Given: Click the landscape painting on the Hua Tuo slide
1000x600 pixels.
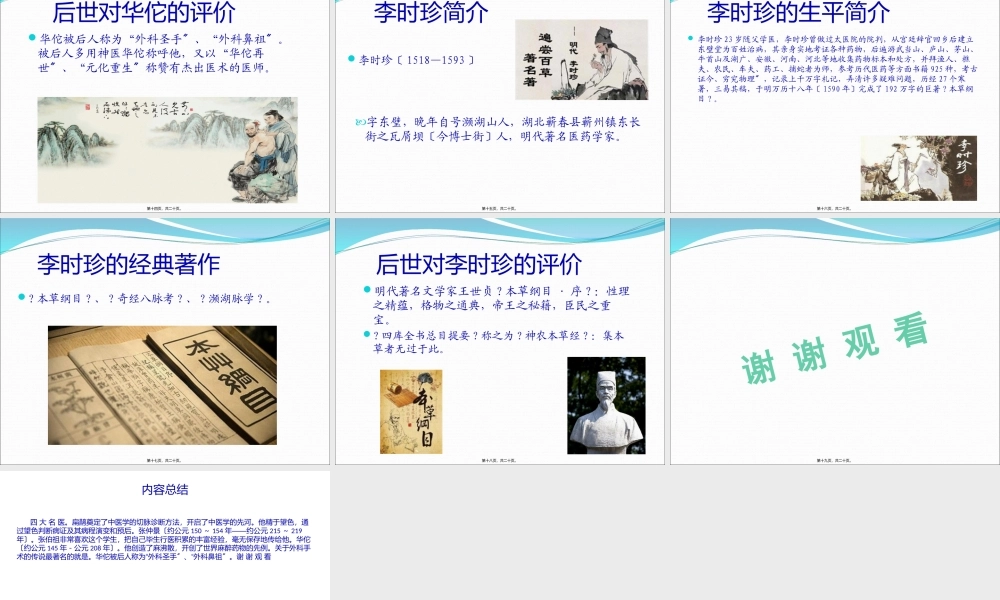Looking at the screenshot, I should coord(165,140).
